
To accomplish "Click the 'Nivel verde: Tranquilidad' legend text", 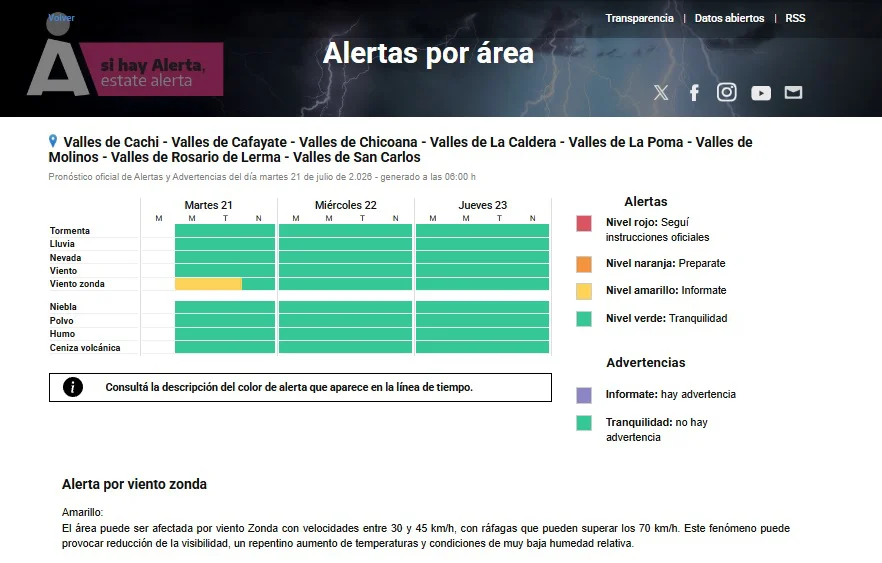I will click(x=667, y=318).
